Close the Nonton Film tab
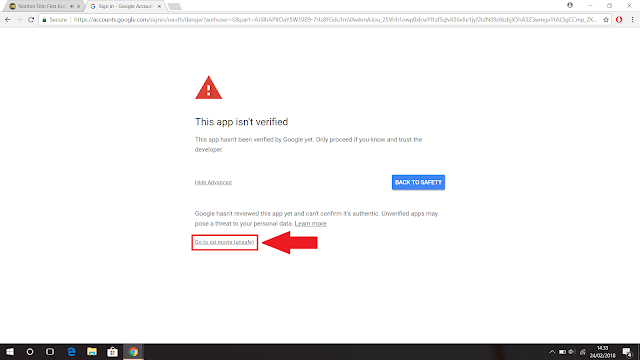The image size is (640, 360). point(78,7)
